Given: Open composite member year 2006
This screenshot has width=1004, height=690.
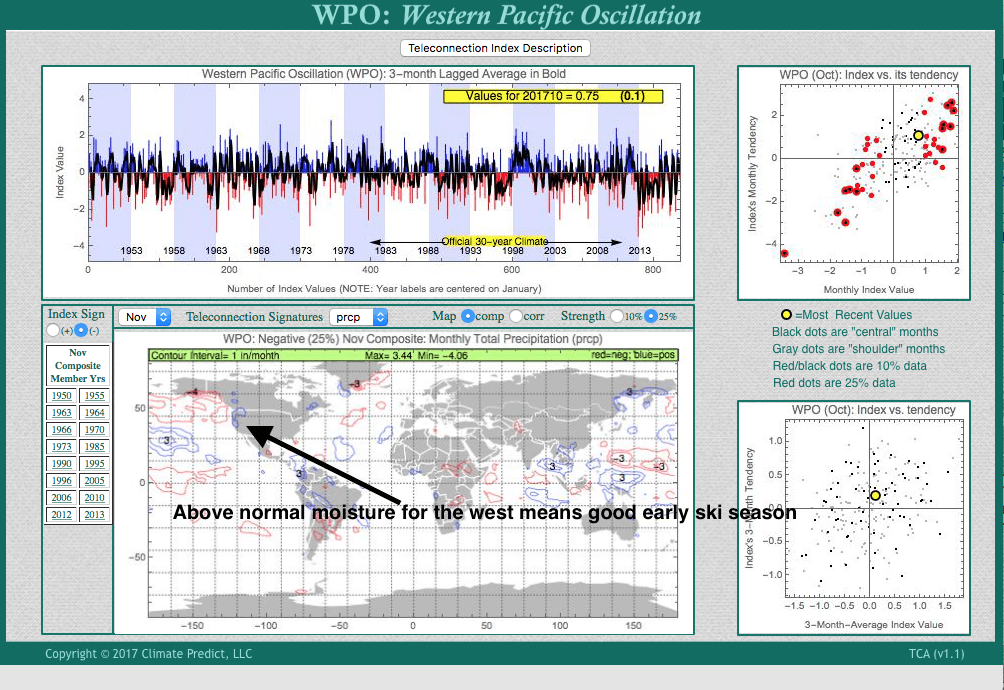Looking at the screenshot, I should (x=61, y=497).
